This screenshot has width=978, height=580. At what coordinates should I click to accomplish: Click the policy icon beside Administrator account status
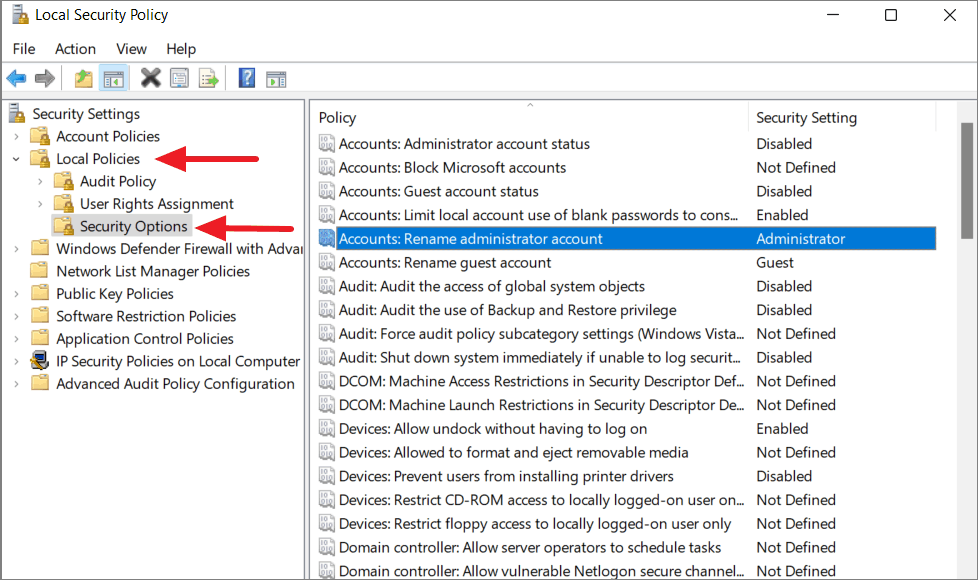(327, 143)
